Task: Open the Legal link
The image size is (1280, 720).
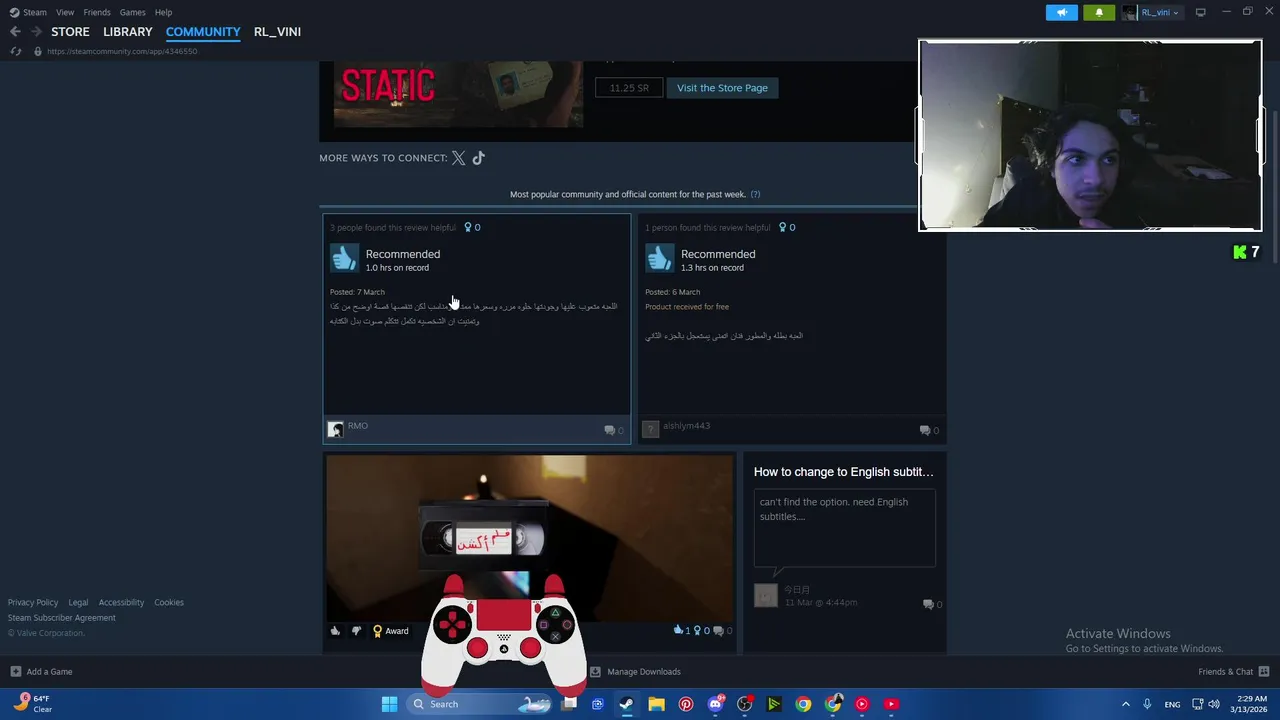Action: click(x=78, y=602)
